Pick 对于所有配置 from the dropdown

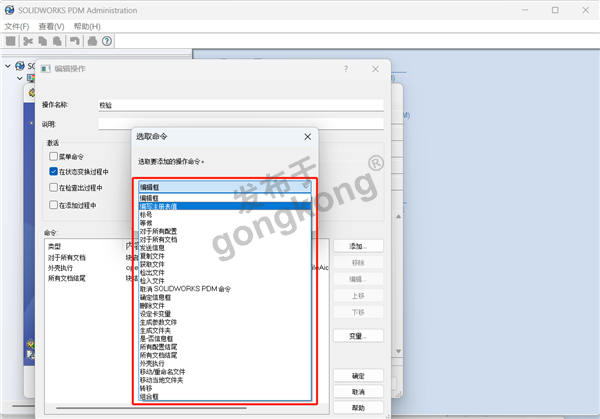coord(225,231)
